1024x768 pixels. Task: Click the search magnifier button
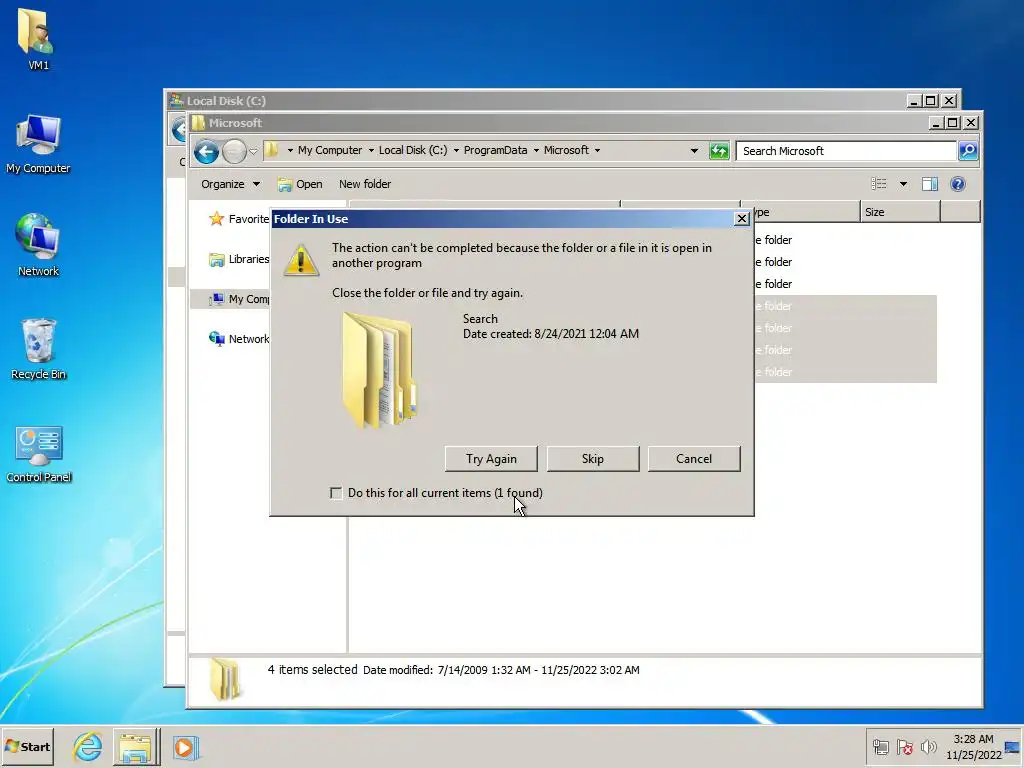(x=968, y=151)
